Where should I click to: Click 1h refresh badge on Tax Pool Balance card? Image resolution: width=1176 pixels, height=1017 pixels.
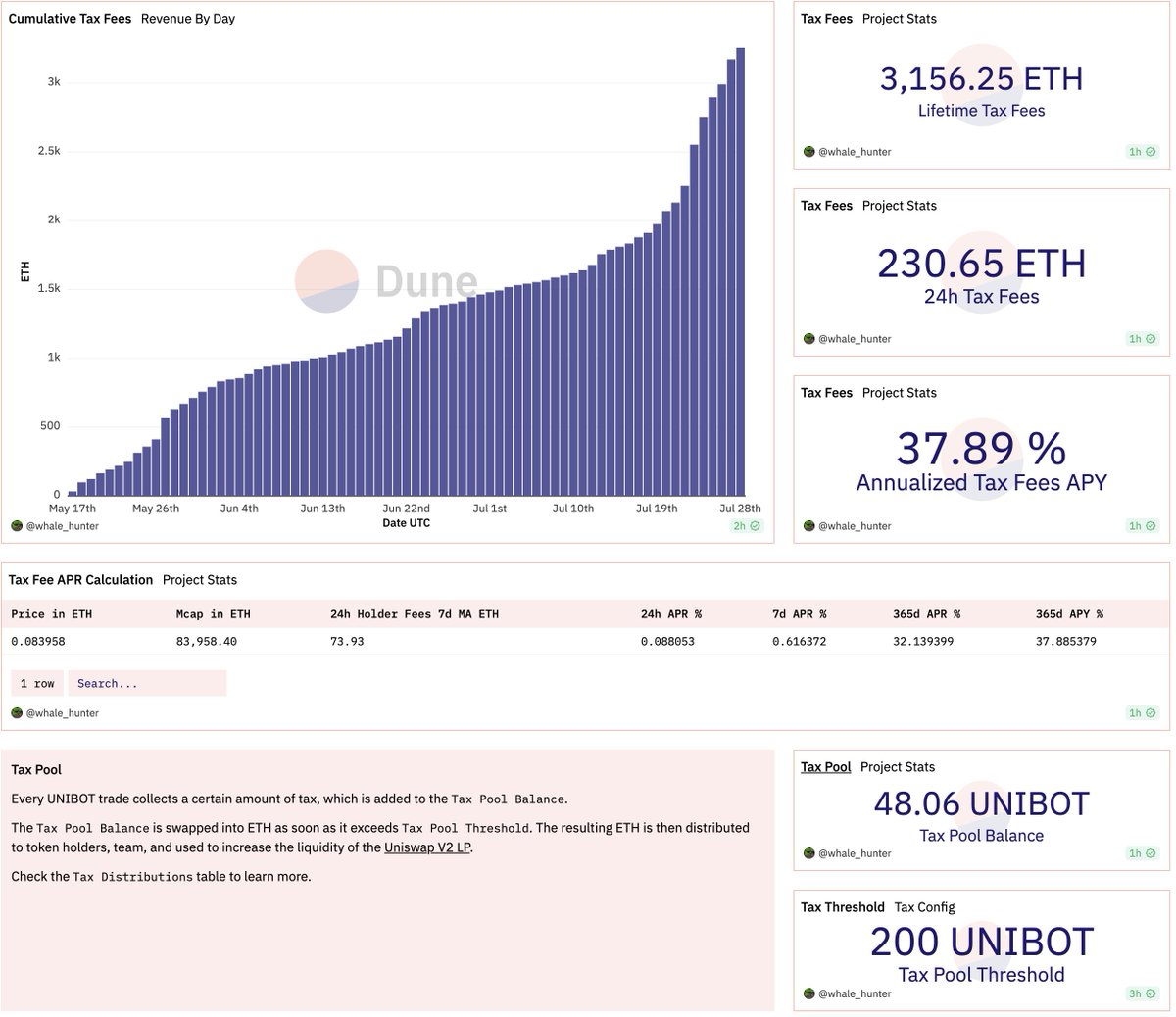pyautogui.click(x=1142, y=853)
